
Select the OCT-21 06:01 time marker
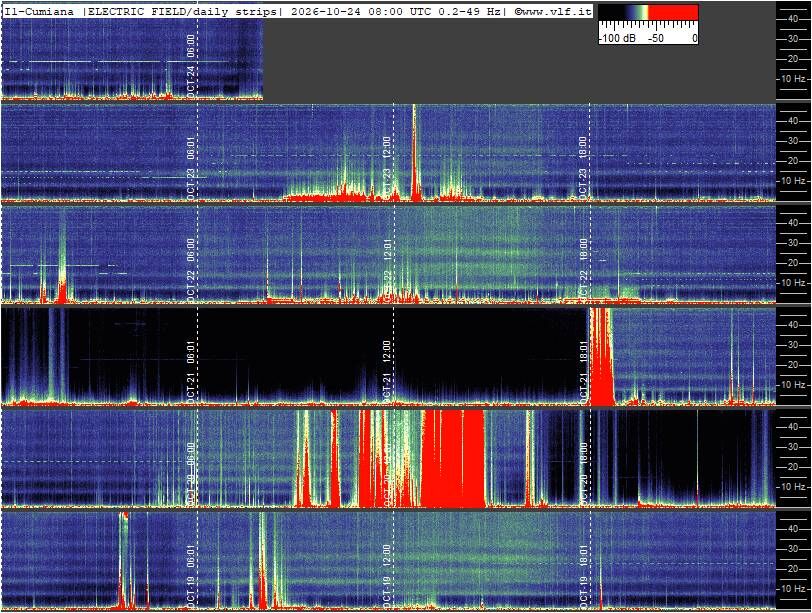(x=191, y=372)
